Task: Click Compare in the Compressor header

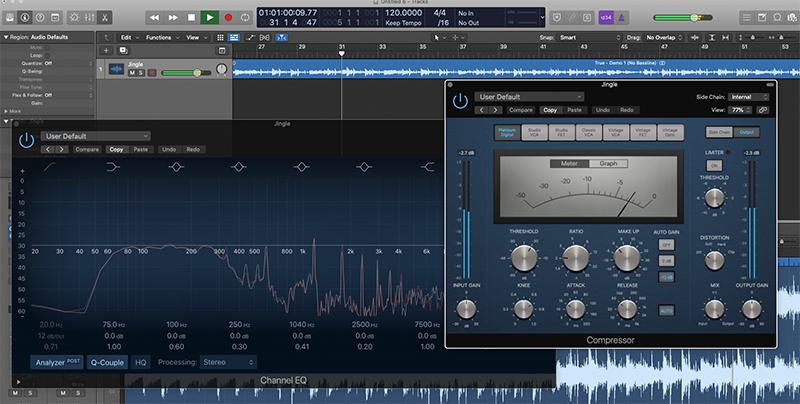Action: point(520,109)
